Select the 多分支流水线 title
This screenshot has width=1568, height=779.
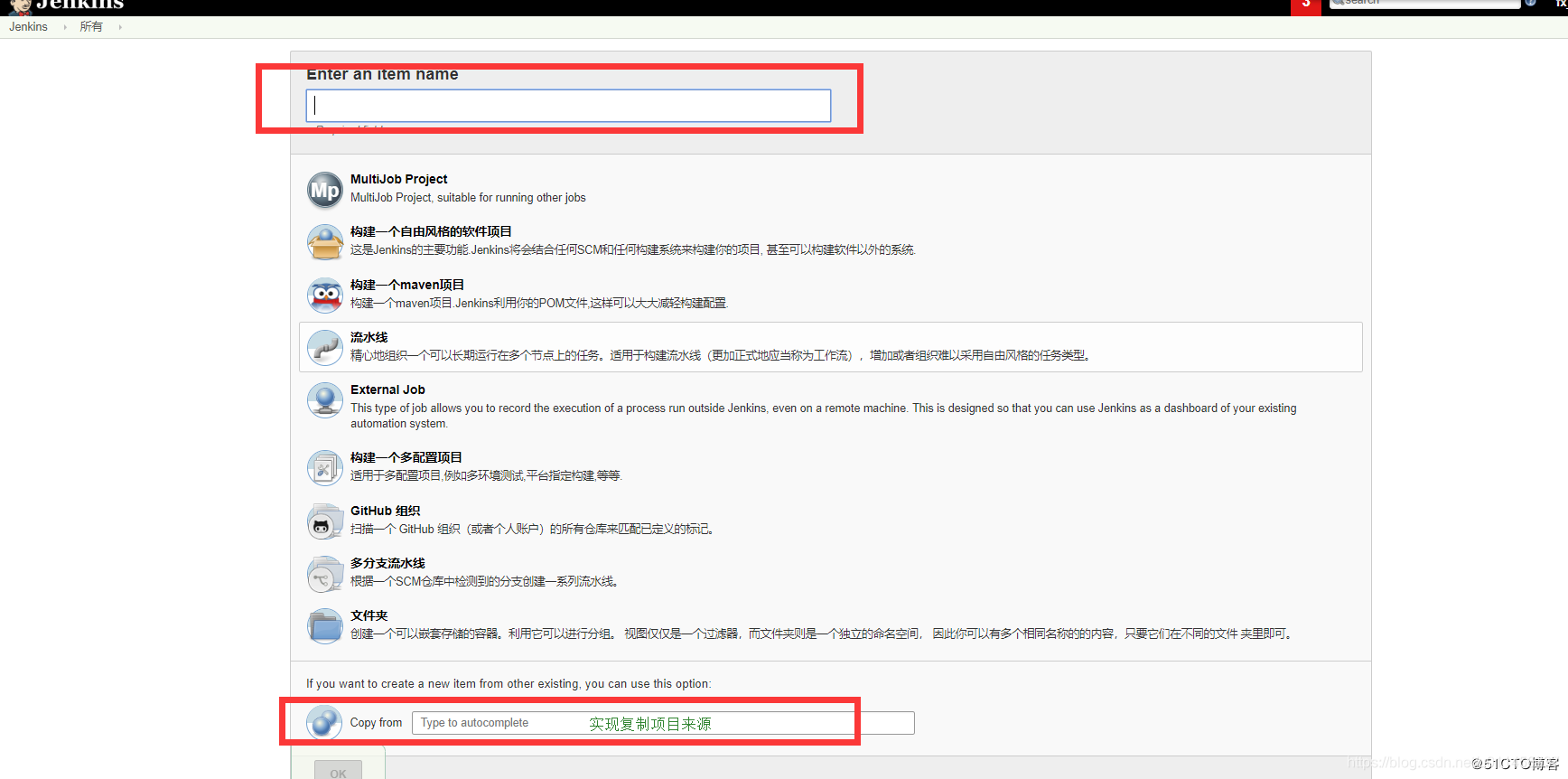click(387, 563)
